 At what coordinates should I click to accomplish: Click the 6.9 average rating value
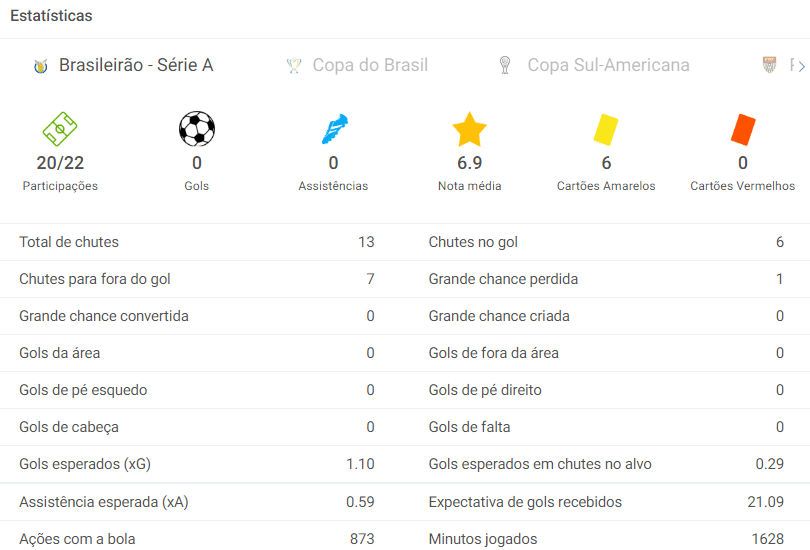click(x=469, y=163)
